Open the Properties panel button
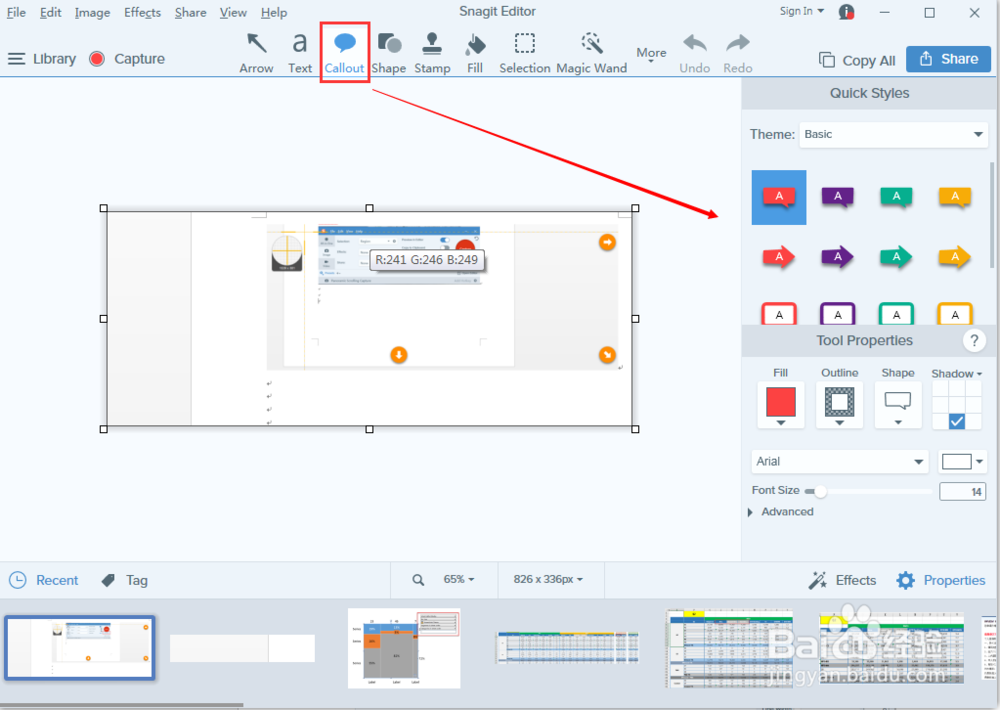 tap(941, 581)
